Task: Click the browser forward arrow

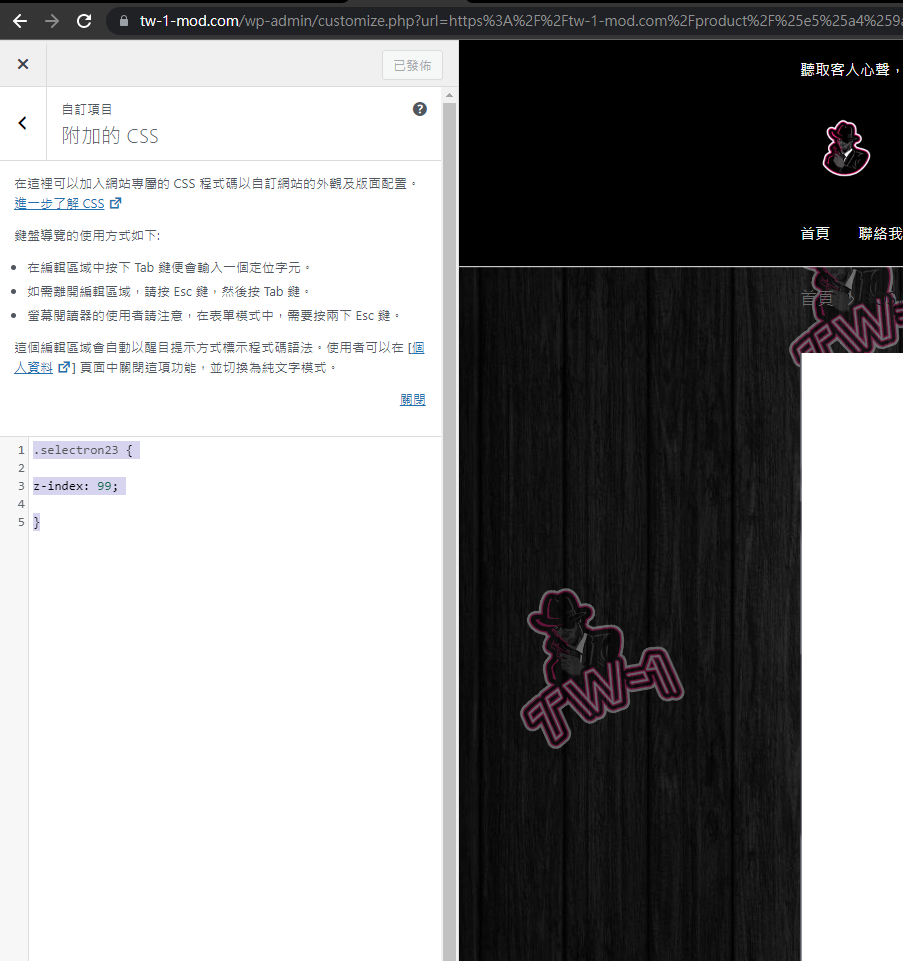Action: [52, 20]
